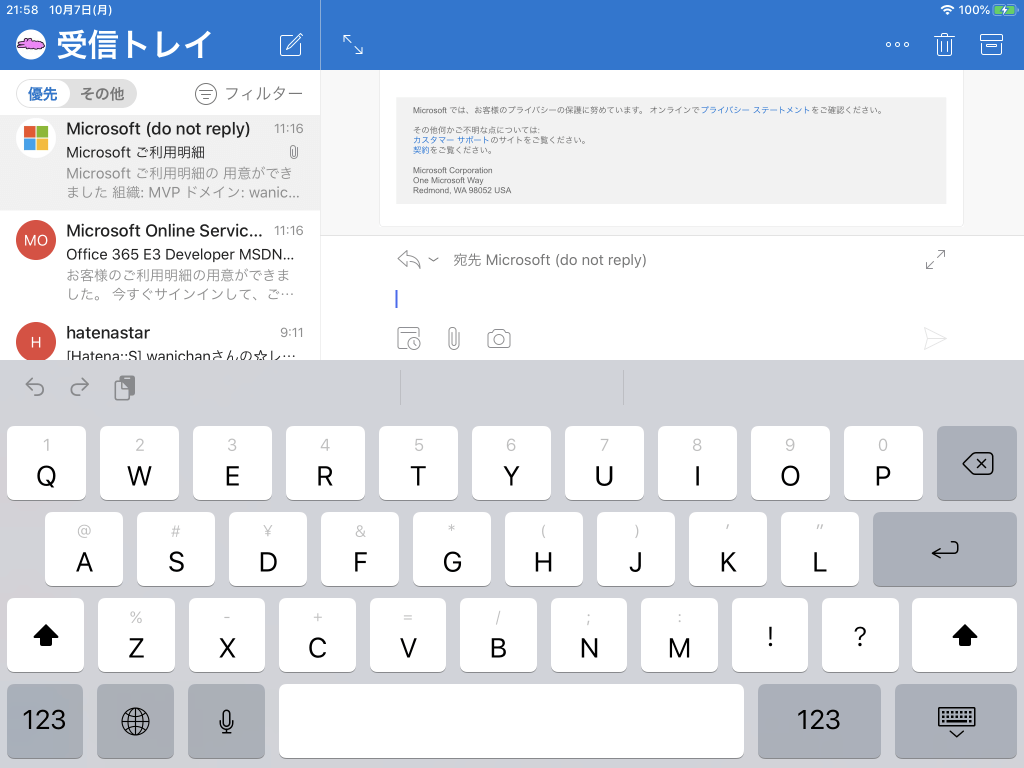
Task: Open the account avatar in the inbox header
Action: coord(31,44)
